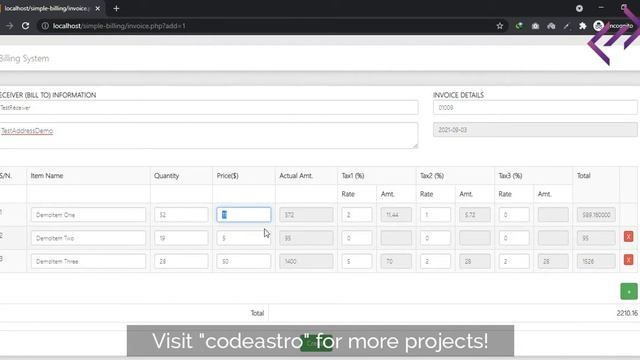The image size is (640, 360).
Task: Click the Tax3 (%) column header
Action: pos(510,176)
